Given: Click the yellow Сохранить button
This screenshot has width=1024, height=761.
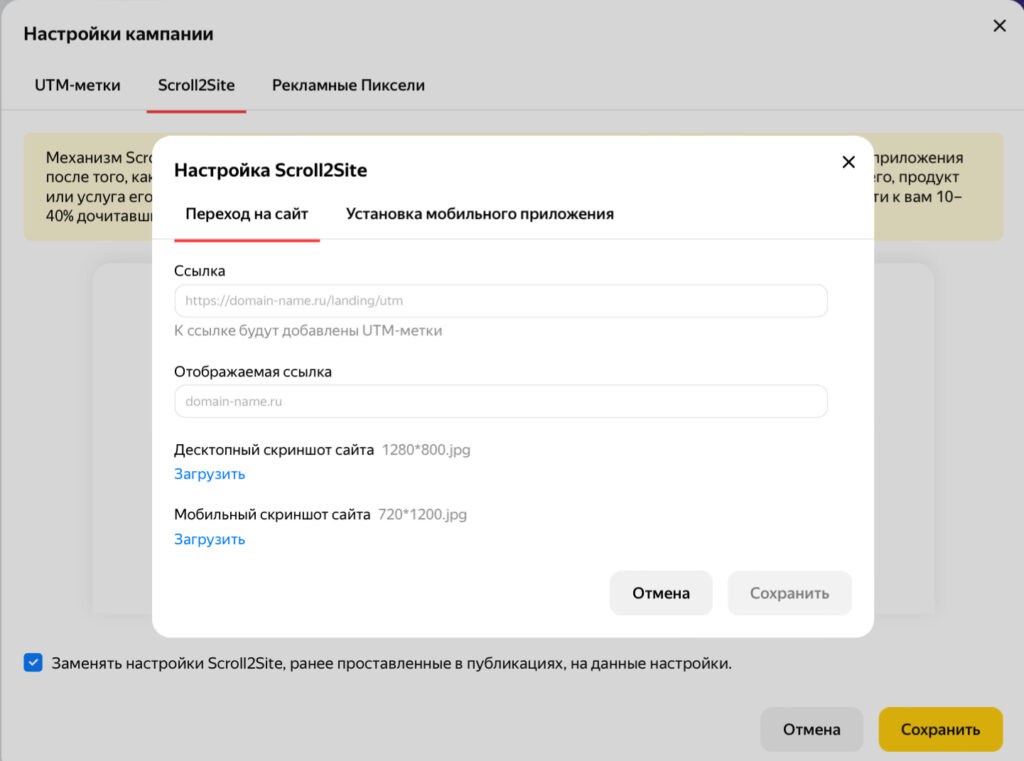Looking at the screenshot, I should click(x=940, y=729).
